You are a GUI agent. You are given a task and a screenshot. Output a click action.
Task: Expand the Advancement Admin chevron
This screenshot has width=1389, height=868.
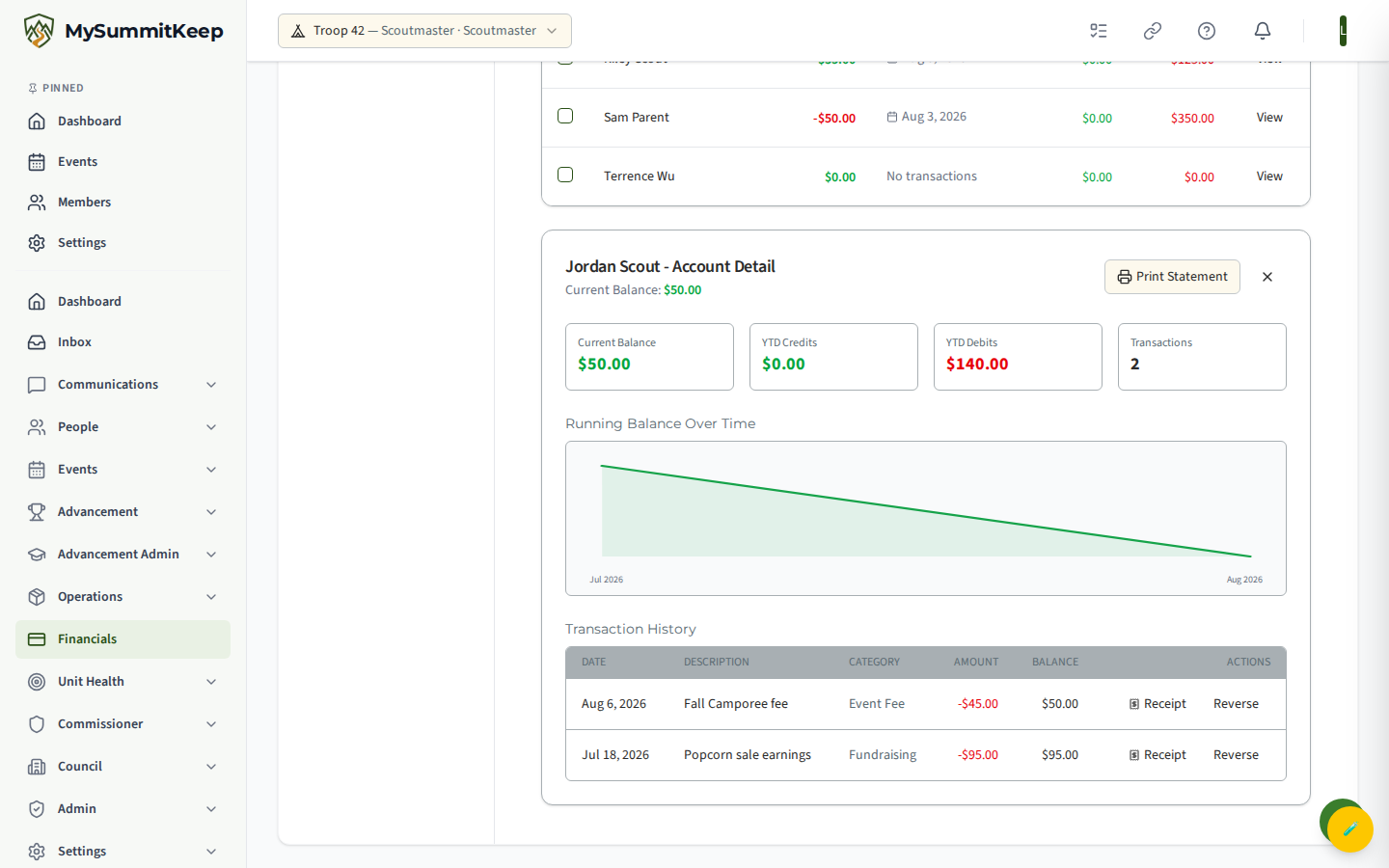coord(211,554)
